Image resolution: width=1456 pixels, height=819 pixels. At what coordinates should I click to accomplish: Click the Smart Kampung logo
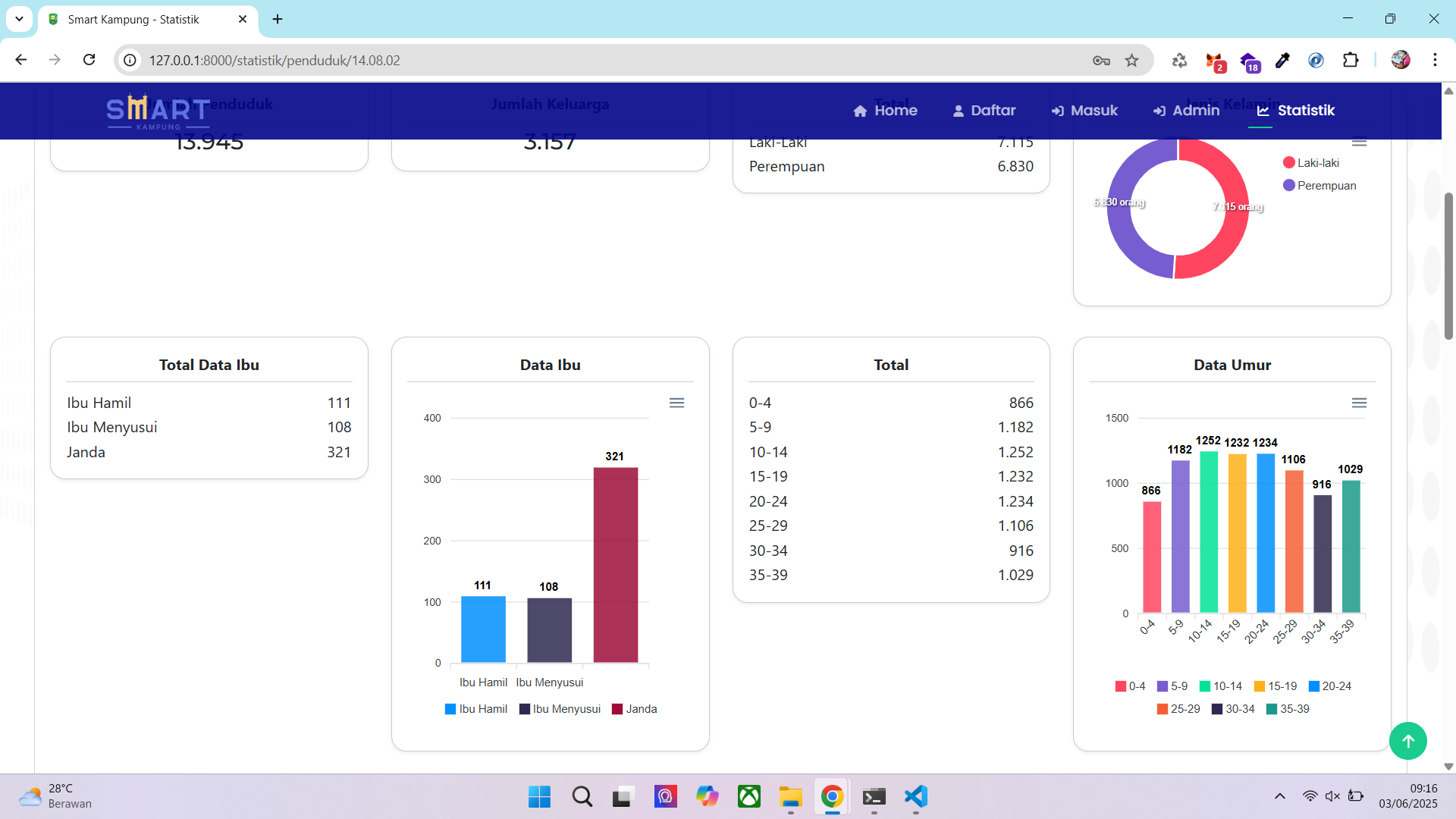(x=158, y=111)
